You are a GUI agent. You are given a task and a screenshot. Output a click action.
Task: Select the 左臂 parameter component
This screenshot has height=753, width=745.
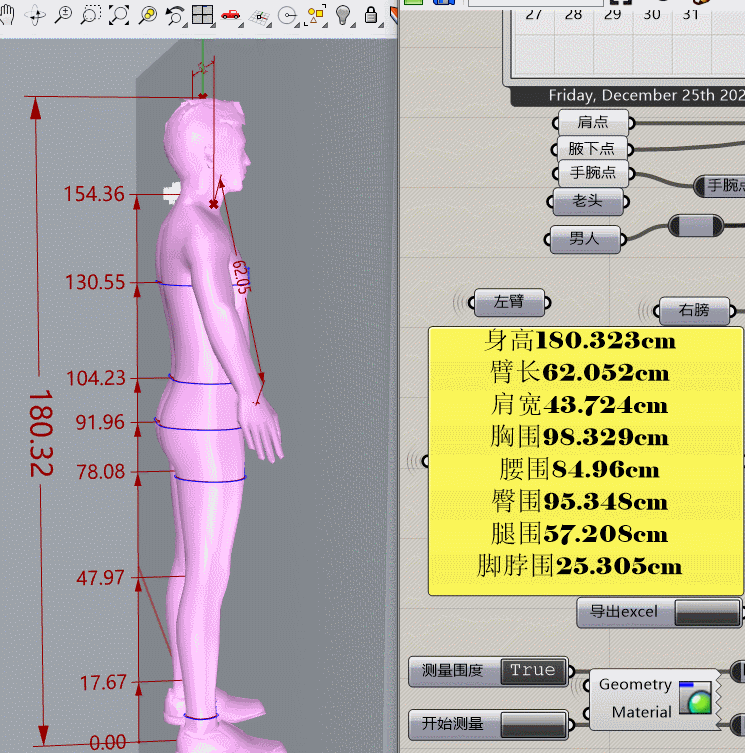tap(509, 303)
